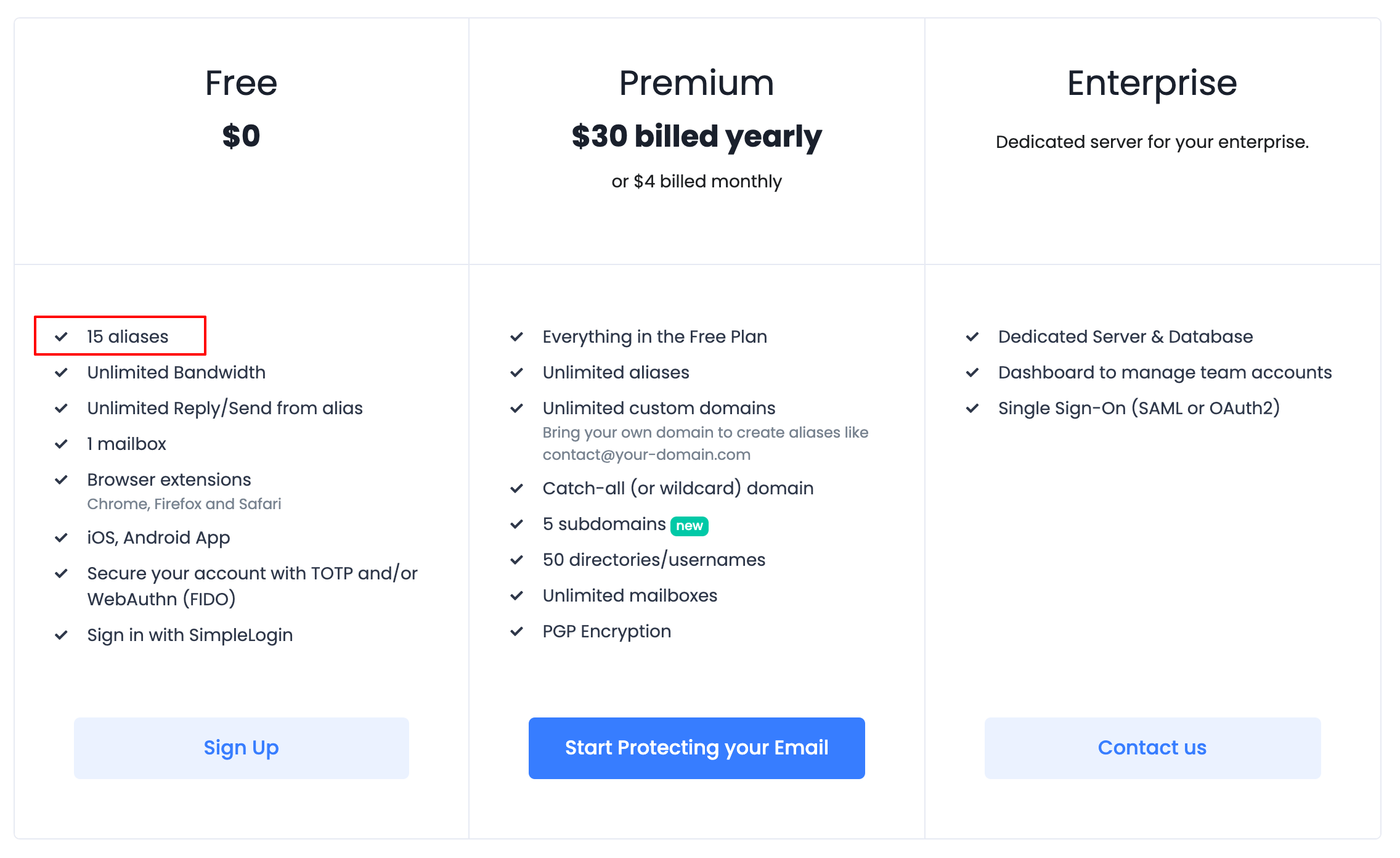1400x858 pixels.
Task: Click 'Browser extensions' feature text
Action: point(169,480)
